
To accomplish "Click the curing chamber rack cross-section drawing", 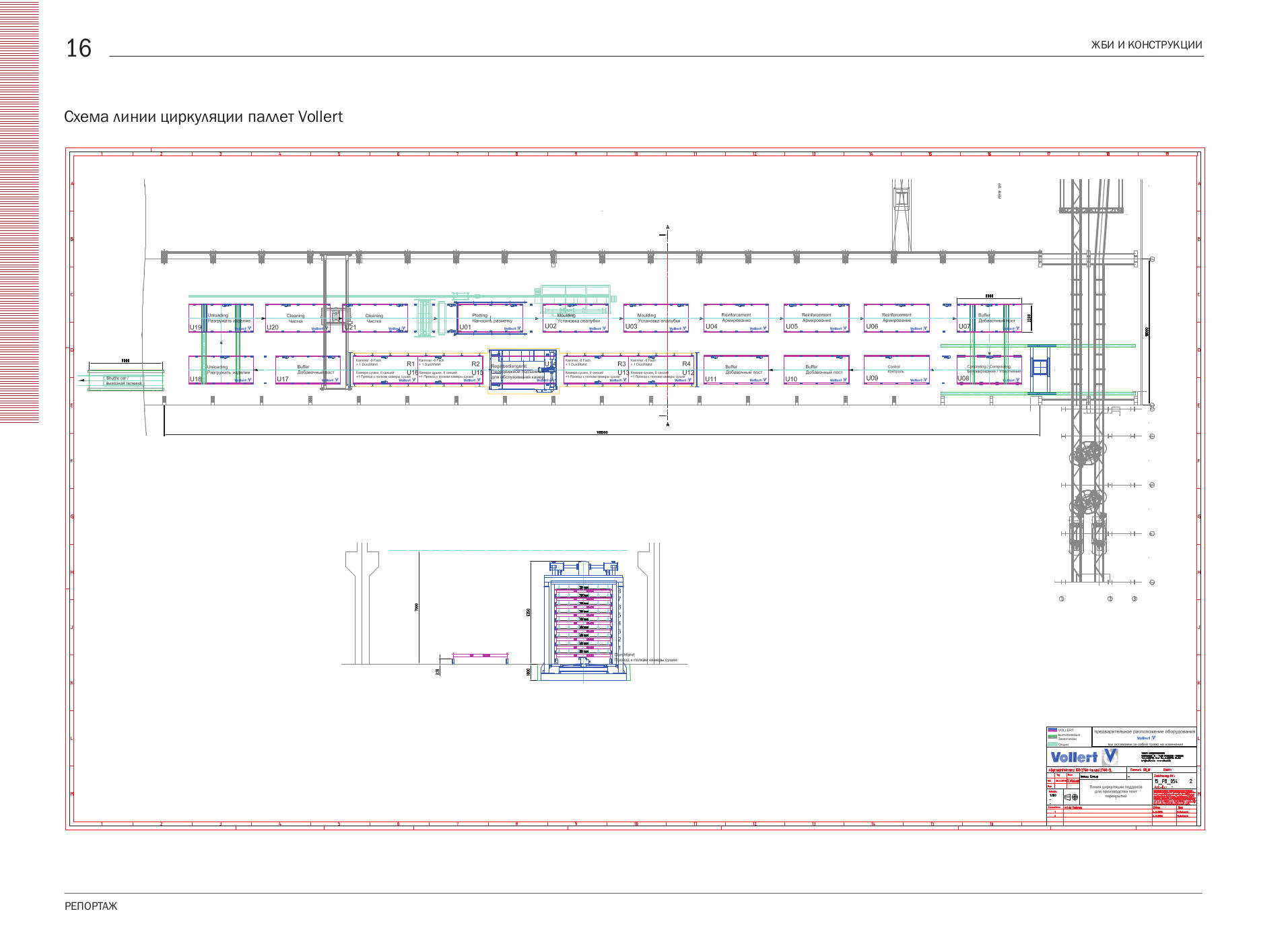I will [x=583, y=621].
